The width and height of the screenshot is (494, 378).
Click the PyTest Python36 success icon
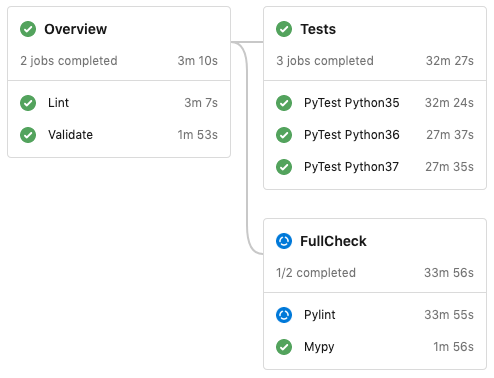click(x=284, y=135)
